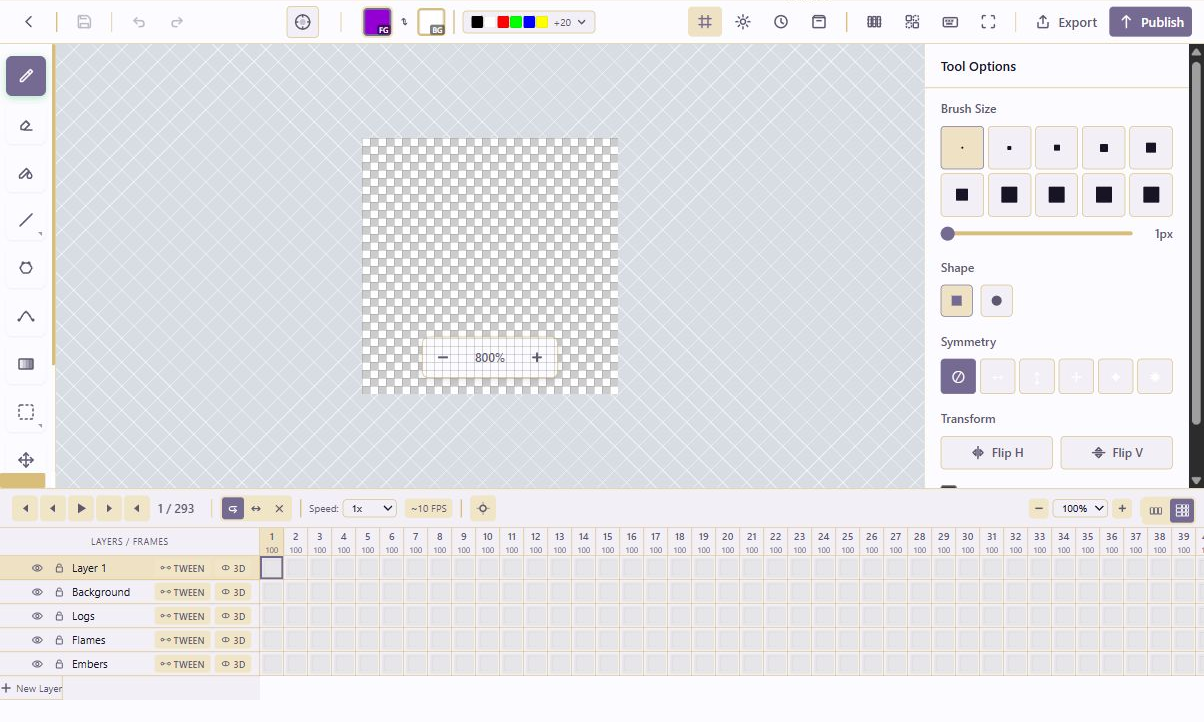Select the Curve tool
The image size is (1204, 722).
pos(26,316)
